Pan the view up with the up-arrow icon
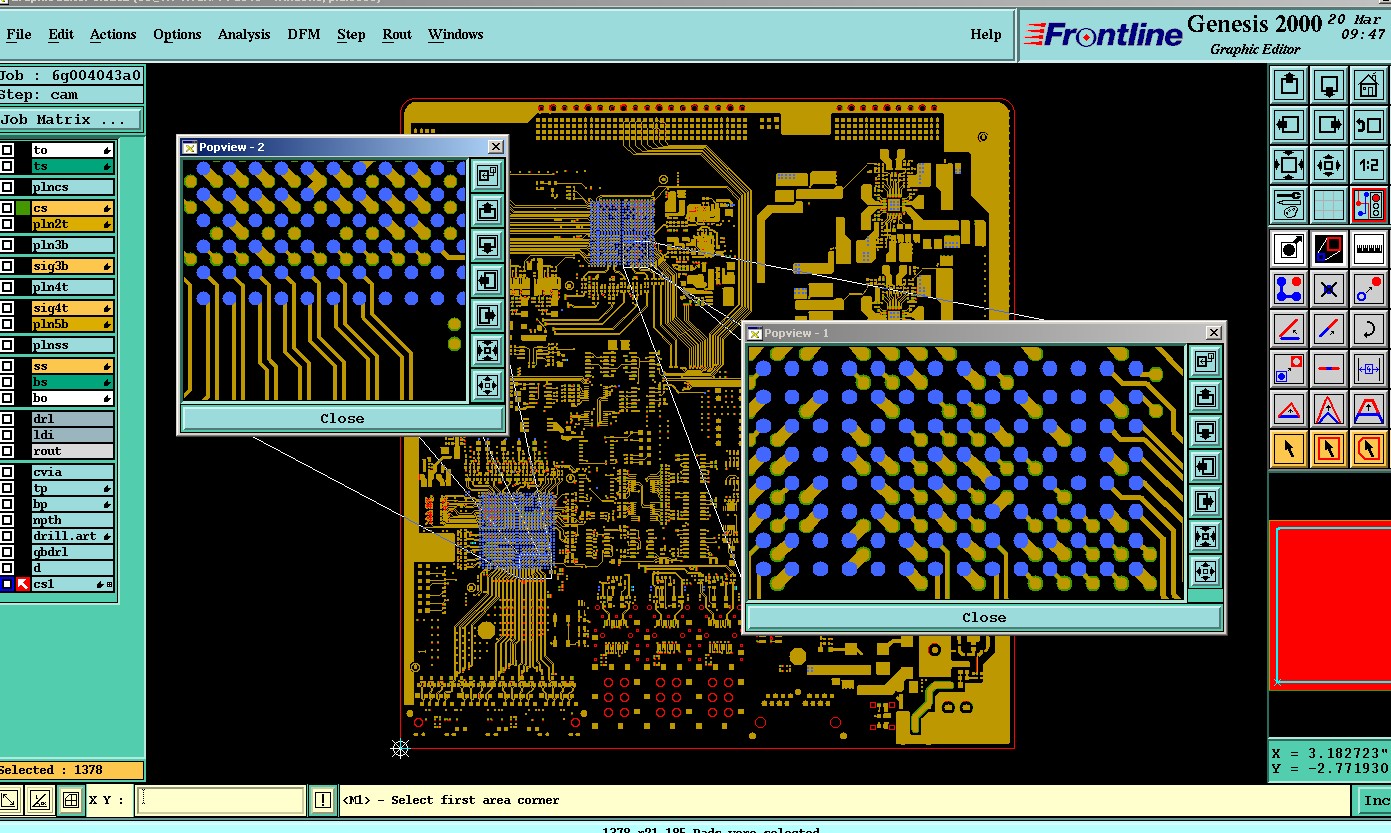The image size is (1391, 833). tap(1289, 85)
